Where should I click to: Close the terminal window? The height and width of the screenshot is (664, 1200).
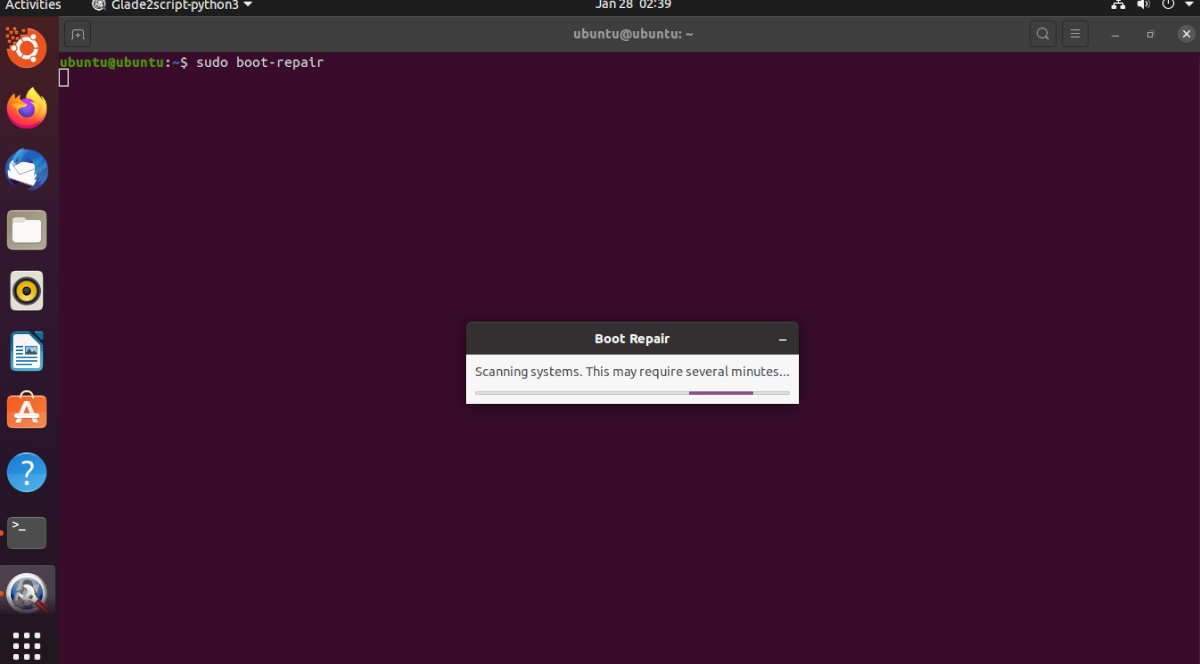(x=1186, y=34)
